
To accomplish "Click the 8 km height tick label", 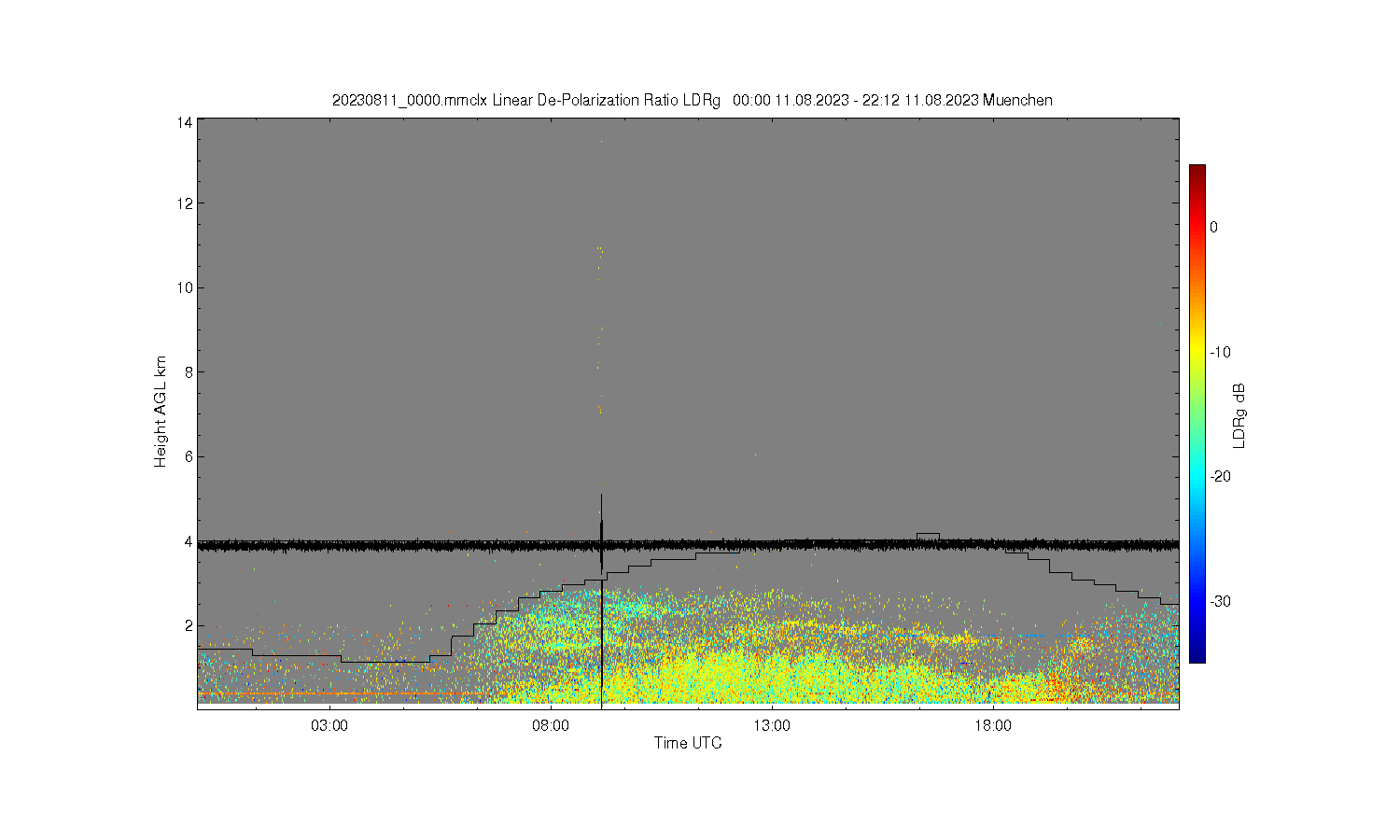I will (x=189, y=371).
